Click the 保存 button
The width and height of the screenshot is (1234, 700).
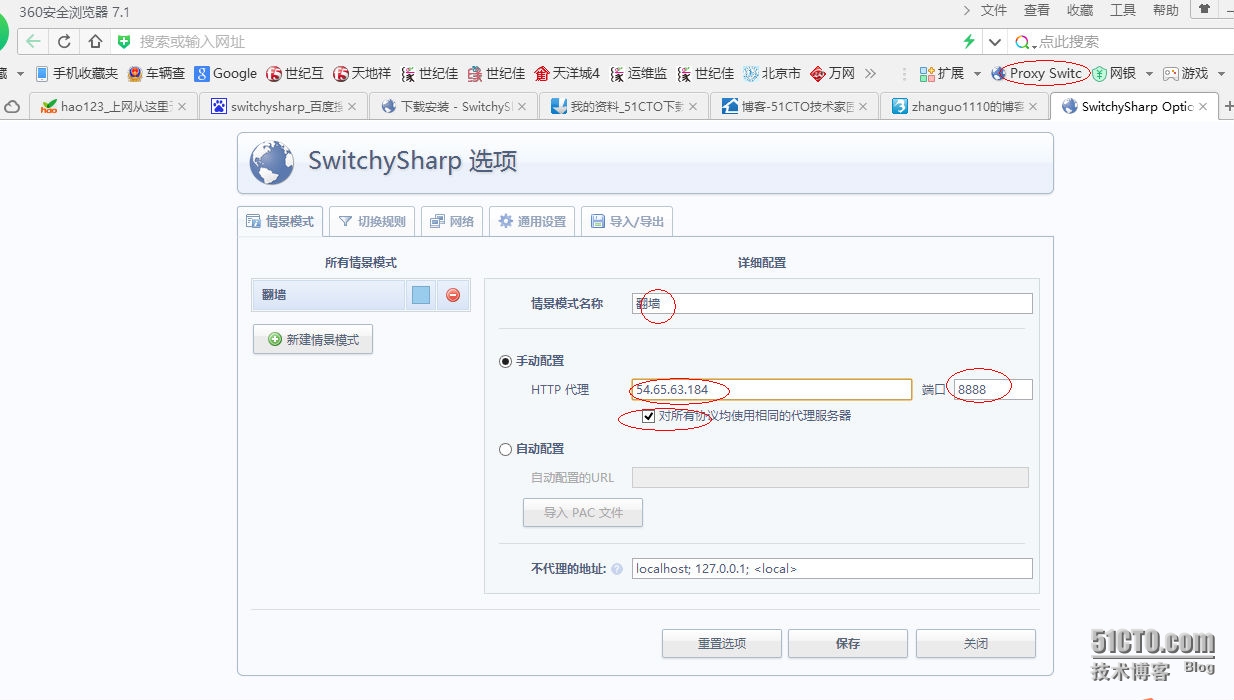848,643
